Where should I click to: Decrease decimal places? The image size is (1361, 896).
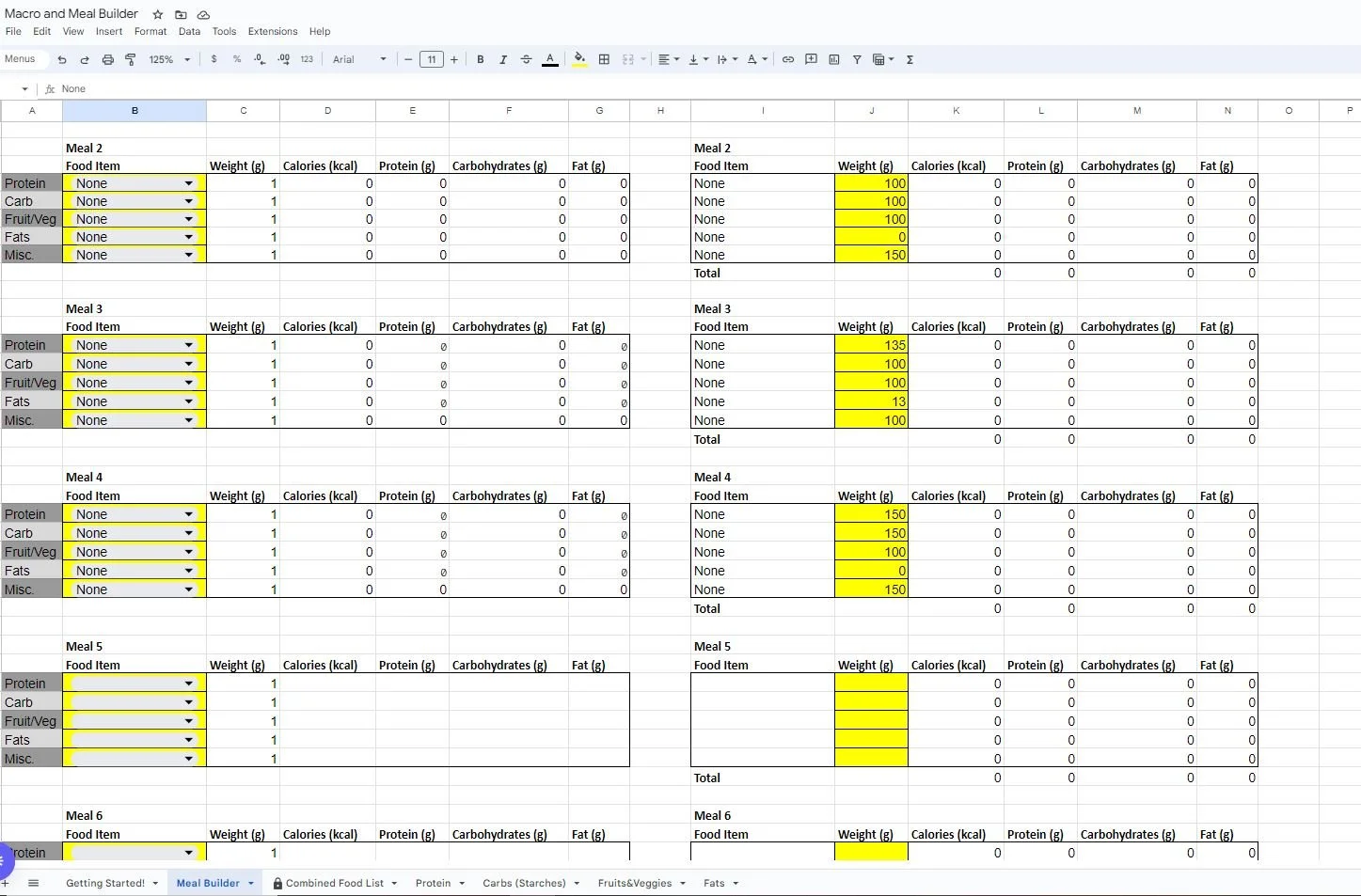click(x=260, y=59)
